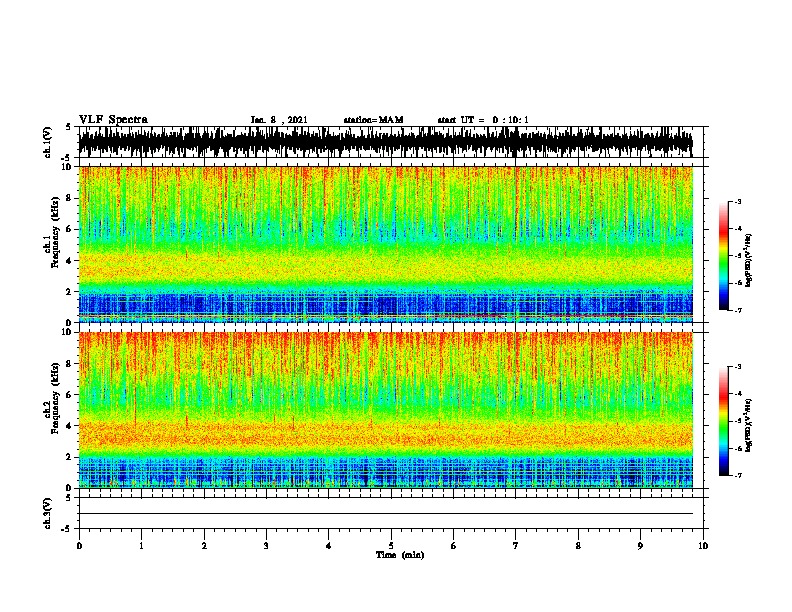The height and width of the screenshot is (612, 792).
Task: Click the ch.1 spectrogram color scale bar
Action: point(724,256)
